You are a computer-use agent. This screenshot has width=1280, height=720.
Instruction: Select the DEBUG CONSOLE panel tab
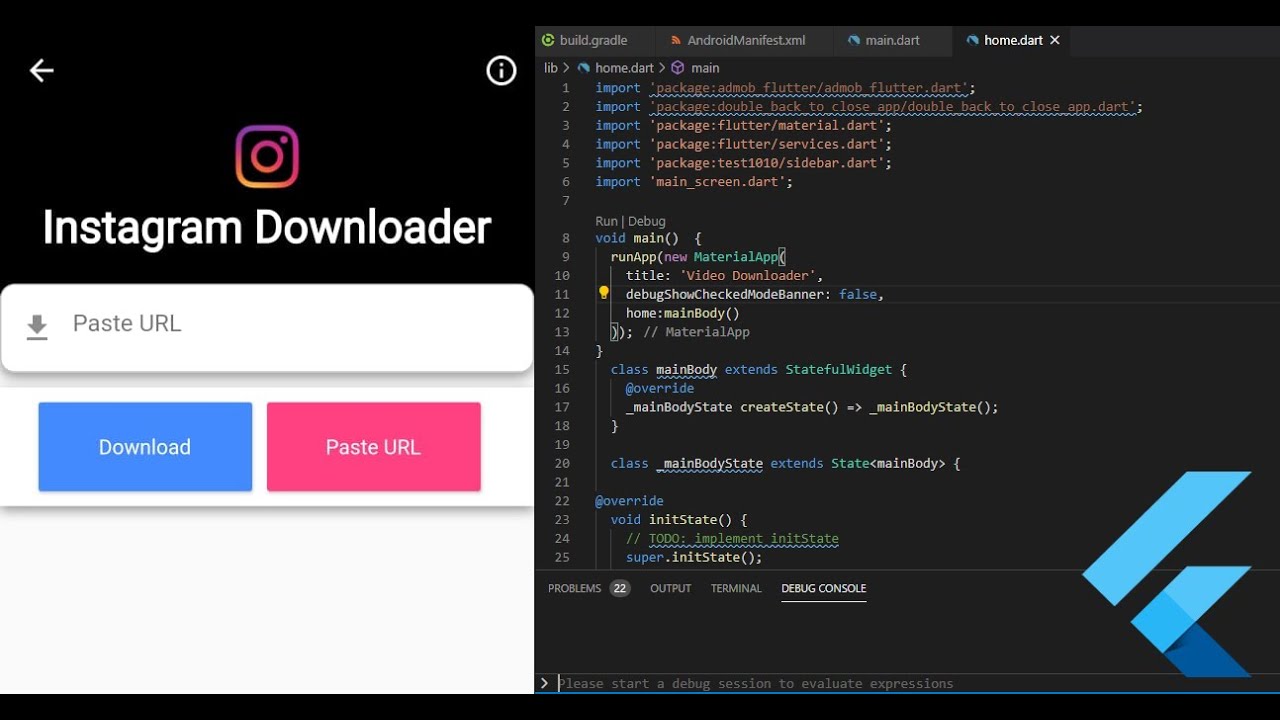tap(824, 588)
